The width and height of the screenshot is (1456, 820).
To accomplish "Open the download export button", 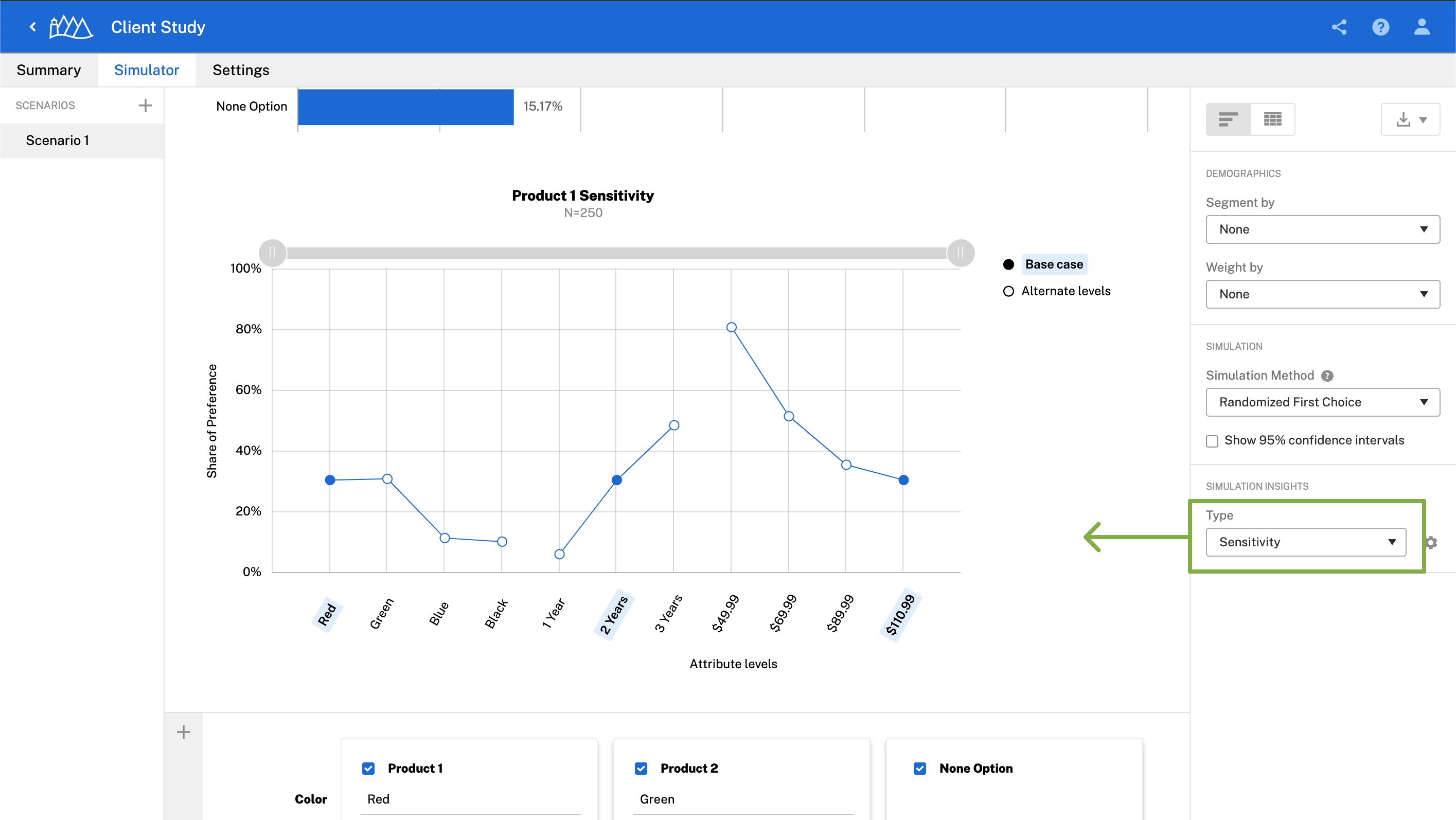I will click(1410, 119).
